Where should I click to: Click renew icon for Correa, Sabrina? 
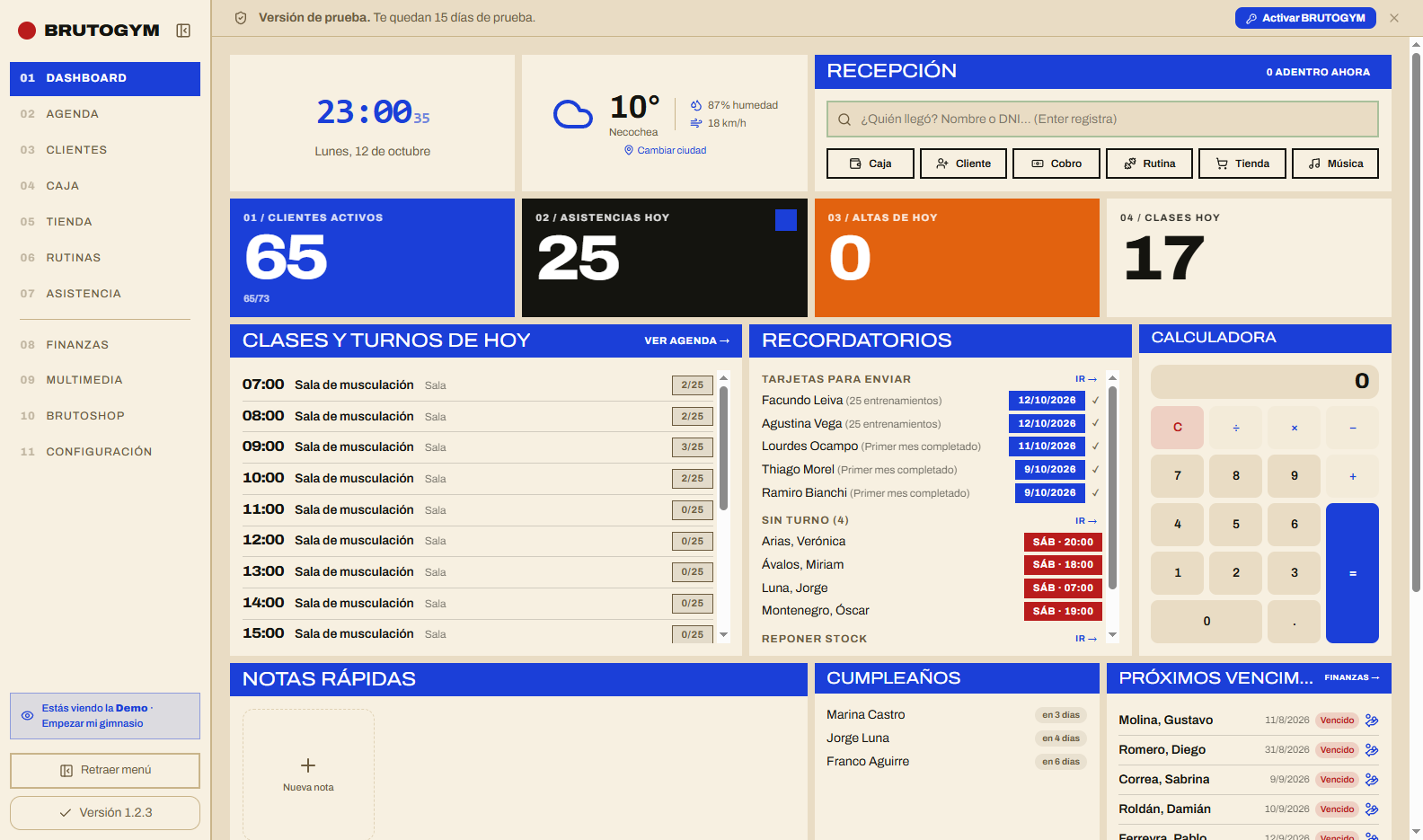[x=1372, y=780]
